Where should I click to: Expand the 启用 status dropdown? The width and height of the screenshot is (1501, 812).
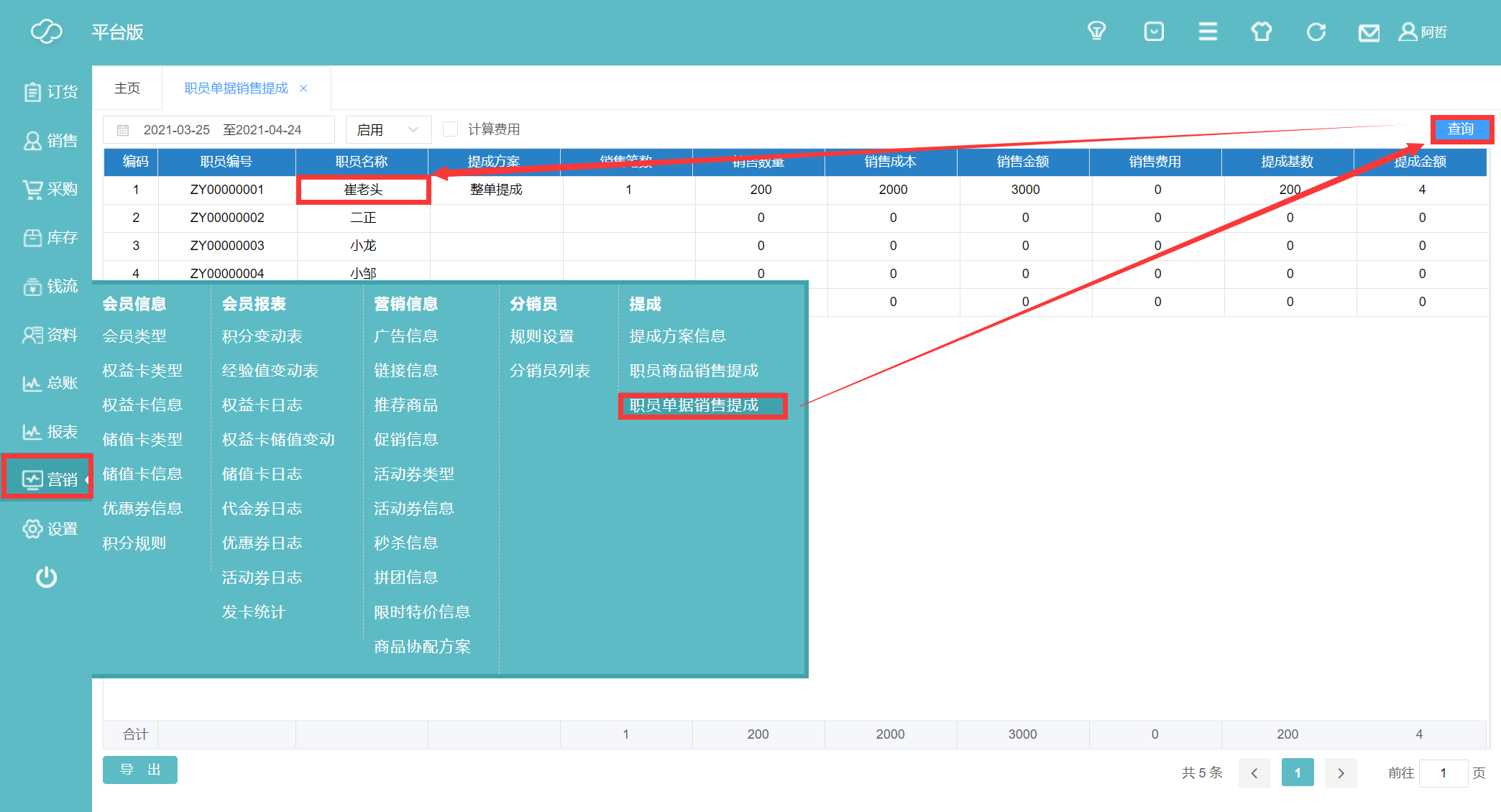tap(388, 130)
